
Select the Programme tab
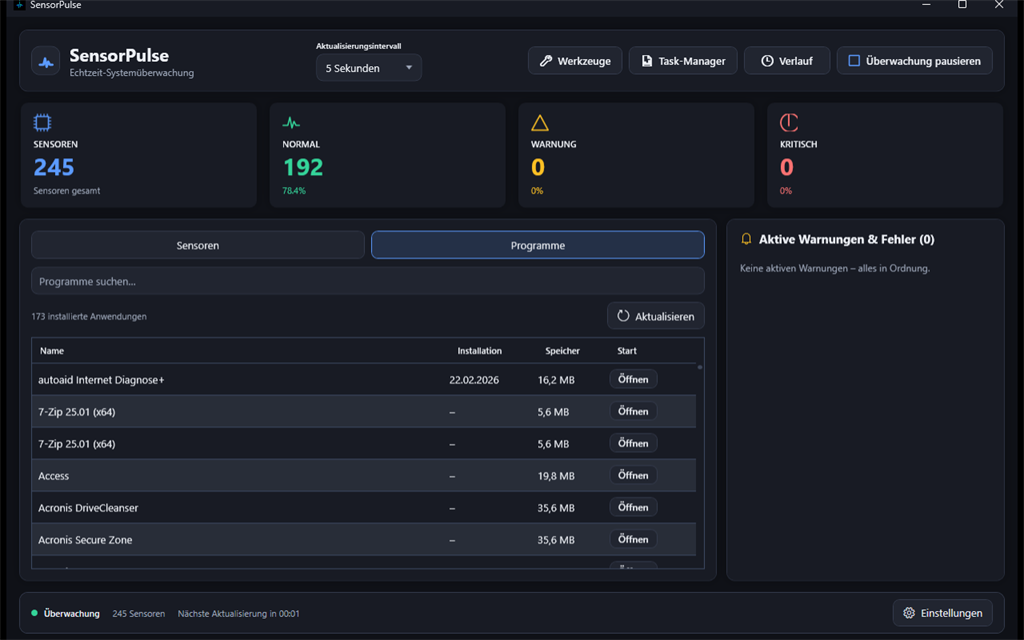coord(537,245)
